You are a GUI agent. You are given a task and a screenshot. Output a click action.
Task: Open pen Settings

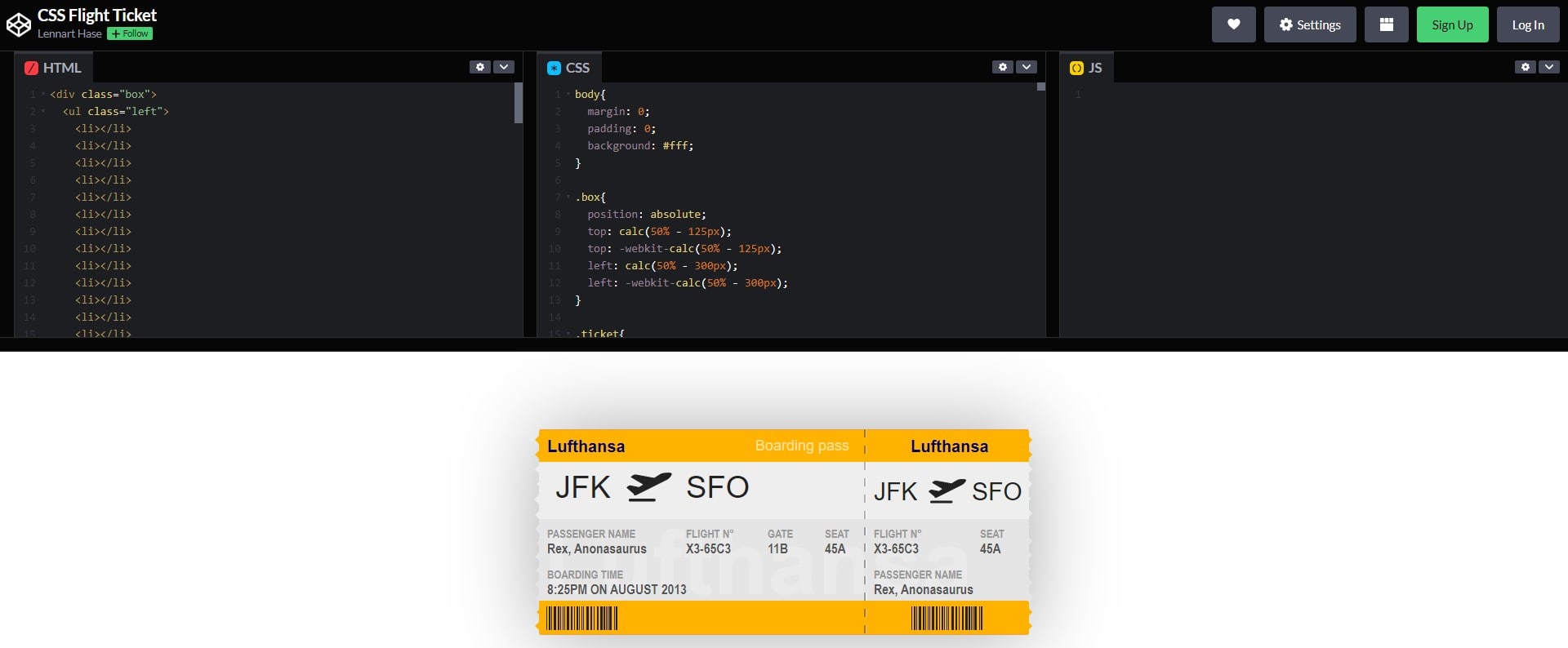(x=1310, y=24)
